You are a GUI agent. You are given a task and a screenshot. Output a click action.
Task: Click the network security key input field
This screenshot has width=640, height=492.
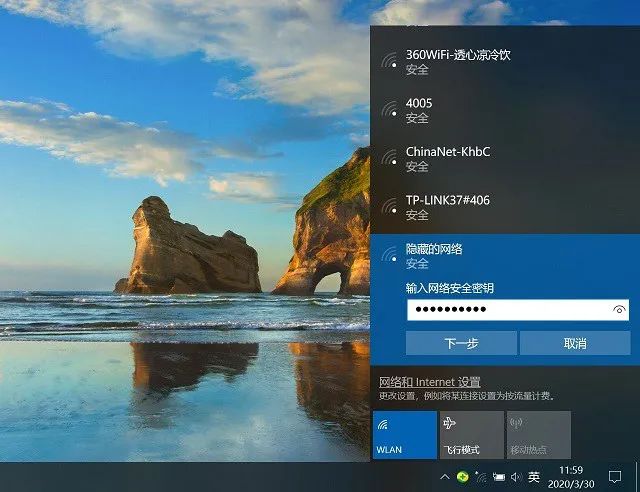(506, 311)
